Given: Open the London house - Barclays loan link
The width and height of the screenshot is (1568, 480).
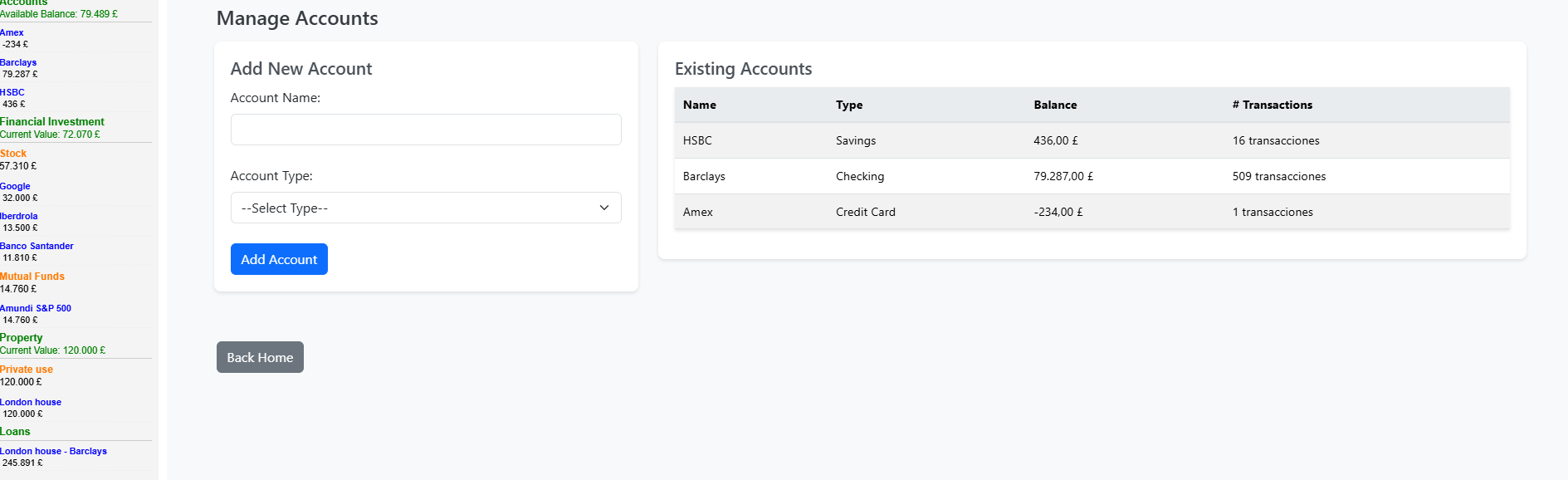Looking at the screenshot, I should click(53, 451).
